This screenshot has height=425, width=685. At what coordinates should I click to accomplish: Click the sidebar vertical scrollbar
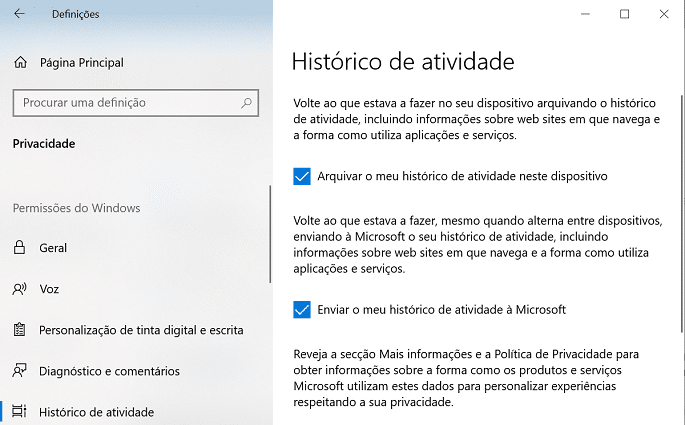pos(270,234)
